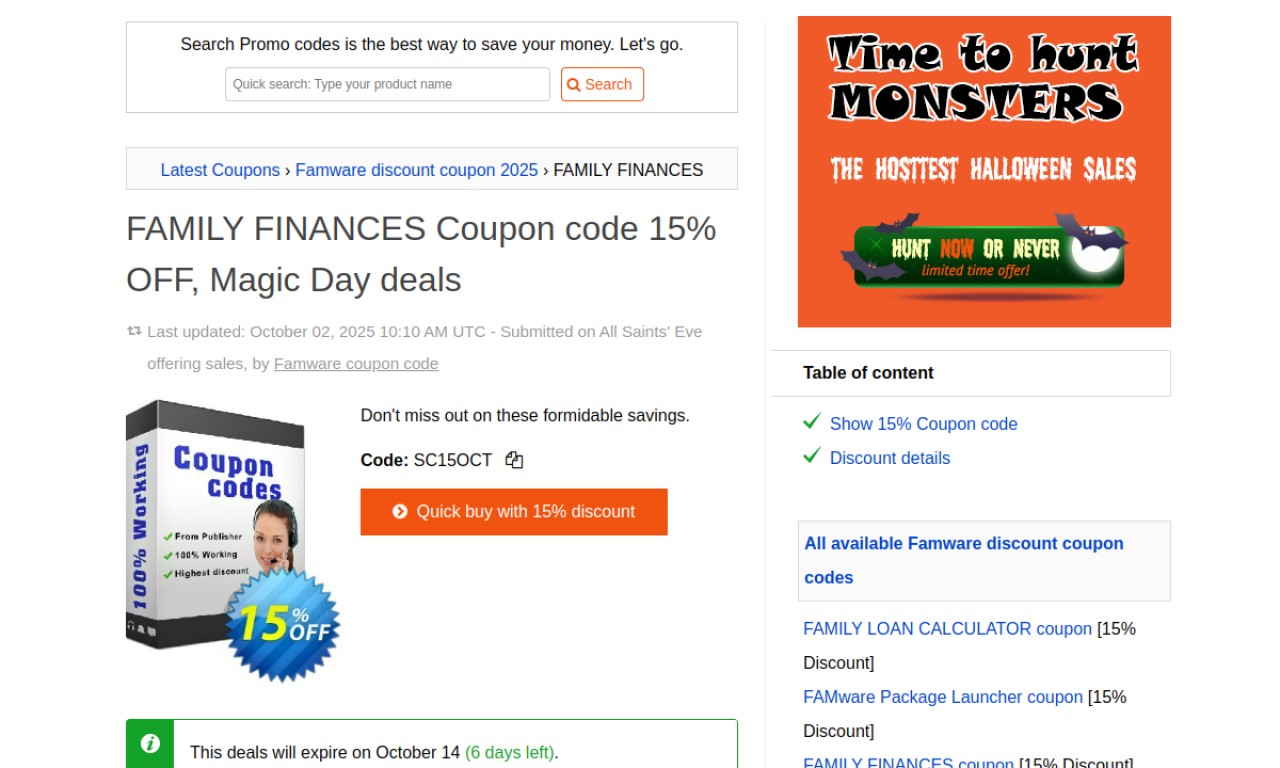Jump to Discount details section
Viewport: 1280px width, 768px height.
point(890,458)
